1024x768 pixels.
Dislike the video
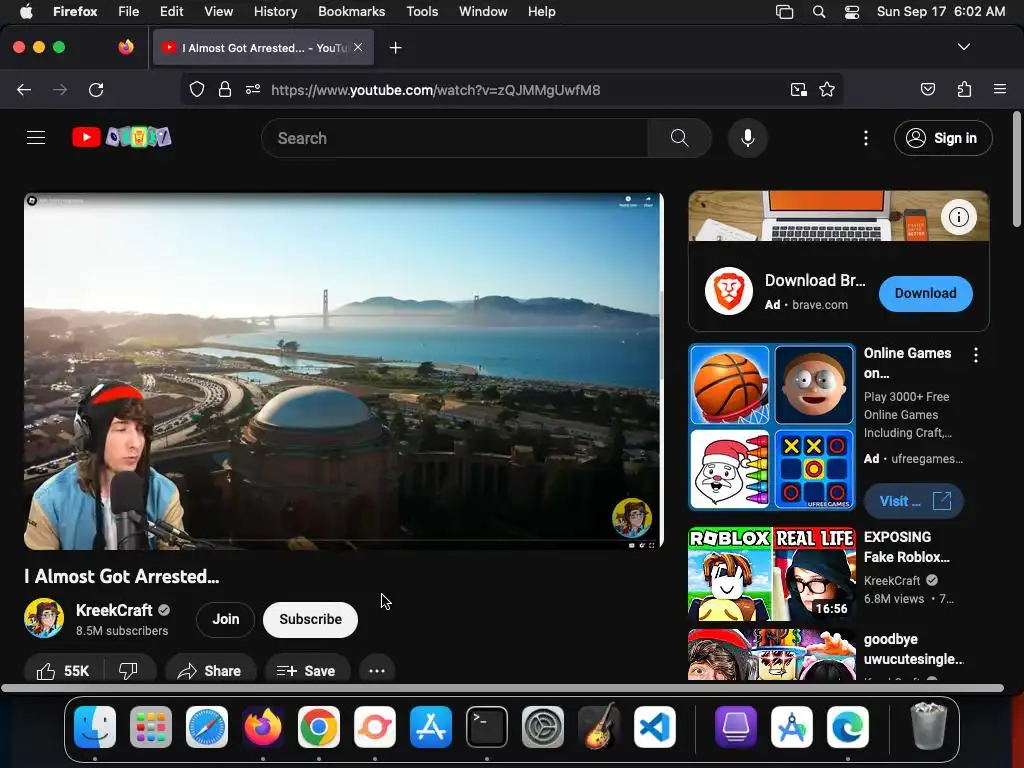(129, 671)
